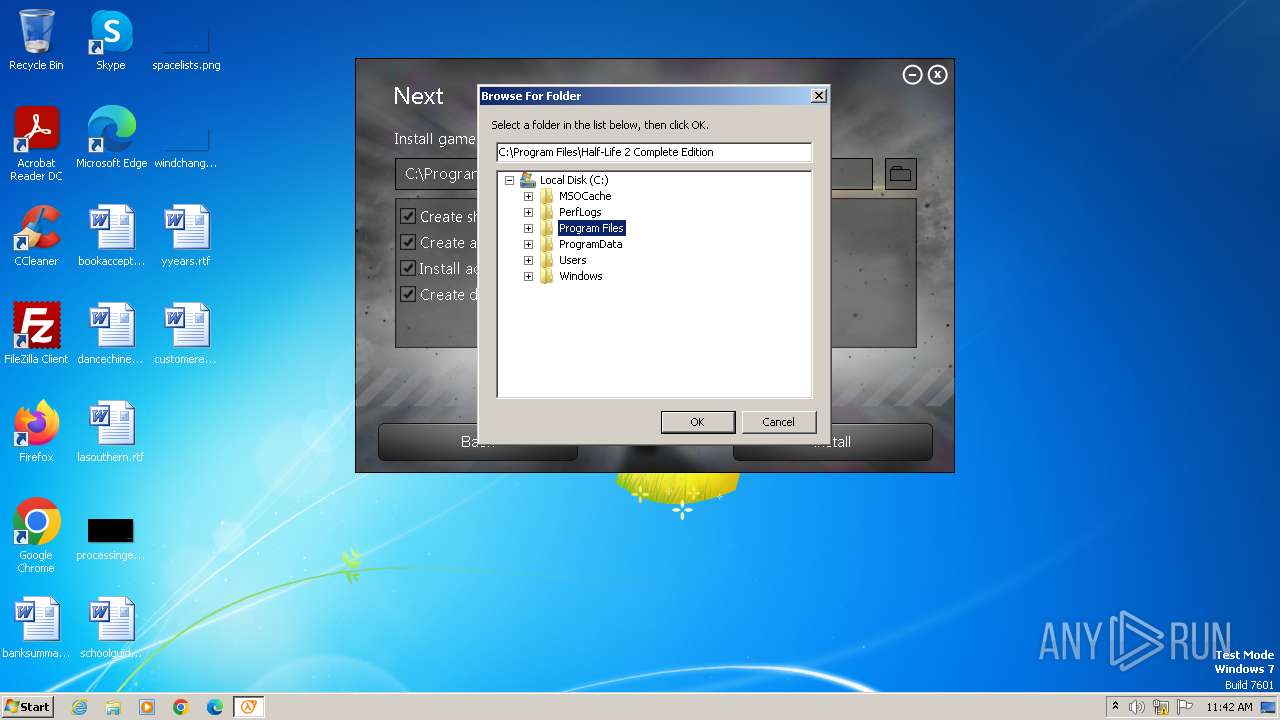Open Internet Explorer from the taskbar
Image resolution: width=1280 pixels, height=720 pixels.
click(x=79, y=707)
